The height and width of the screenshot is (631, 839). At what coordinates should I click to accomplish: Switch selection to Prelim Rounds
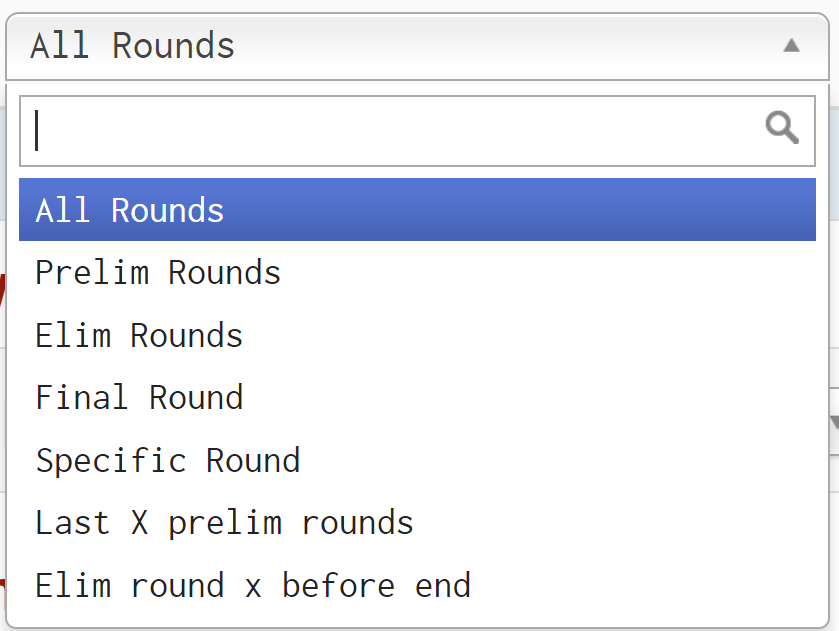(x=158, y=273)
